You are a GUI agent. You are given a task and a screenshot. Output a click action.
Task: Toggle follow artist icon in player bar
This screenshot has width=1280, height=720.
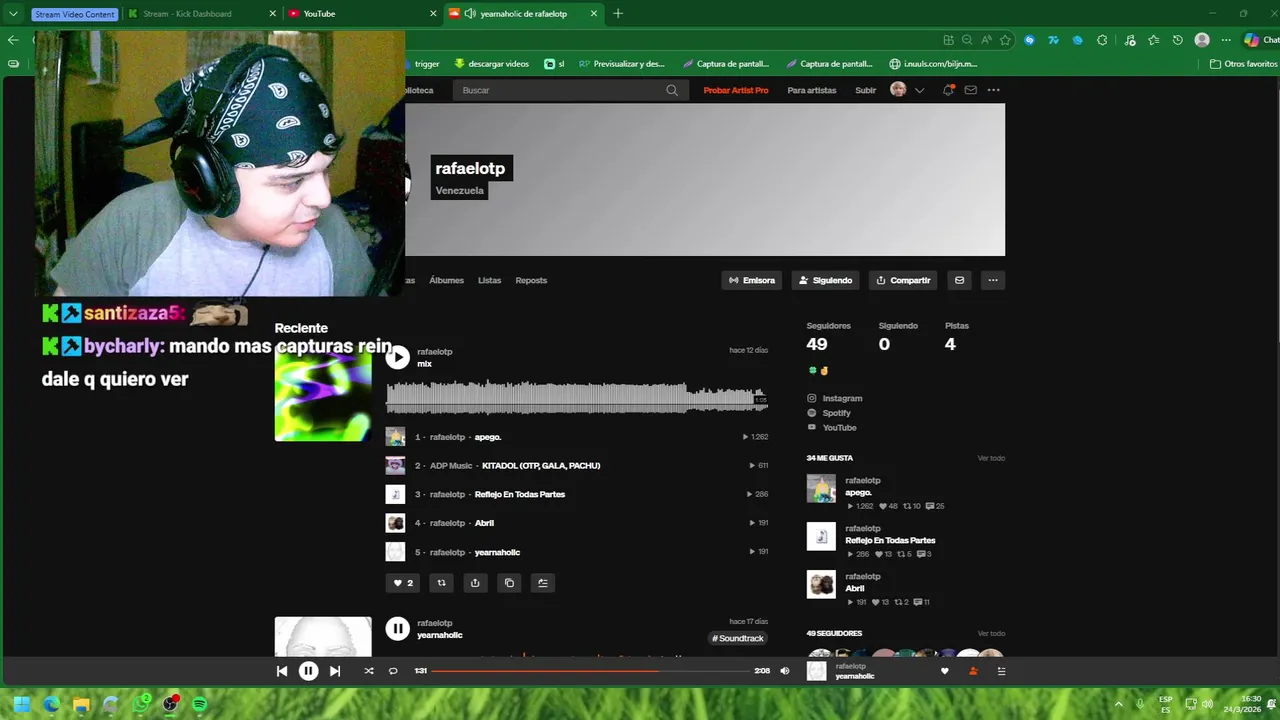(x=973, y=671)
